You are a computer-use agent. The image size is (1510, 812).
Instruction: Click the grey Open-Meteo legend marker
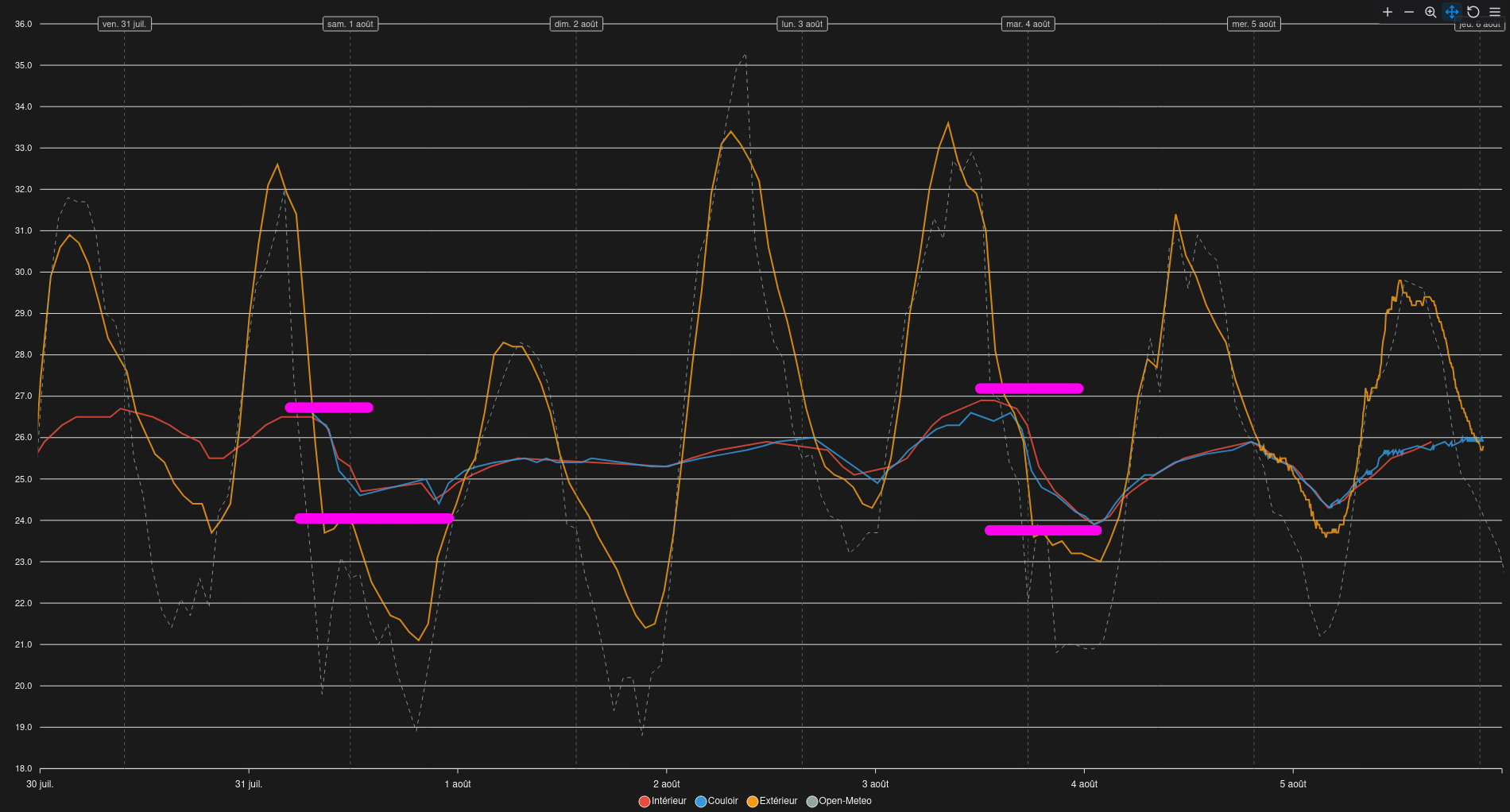click(812, 802)
